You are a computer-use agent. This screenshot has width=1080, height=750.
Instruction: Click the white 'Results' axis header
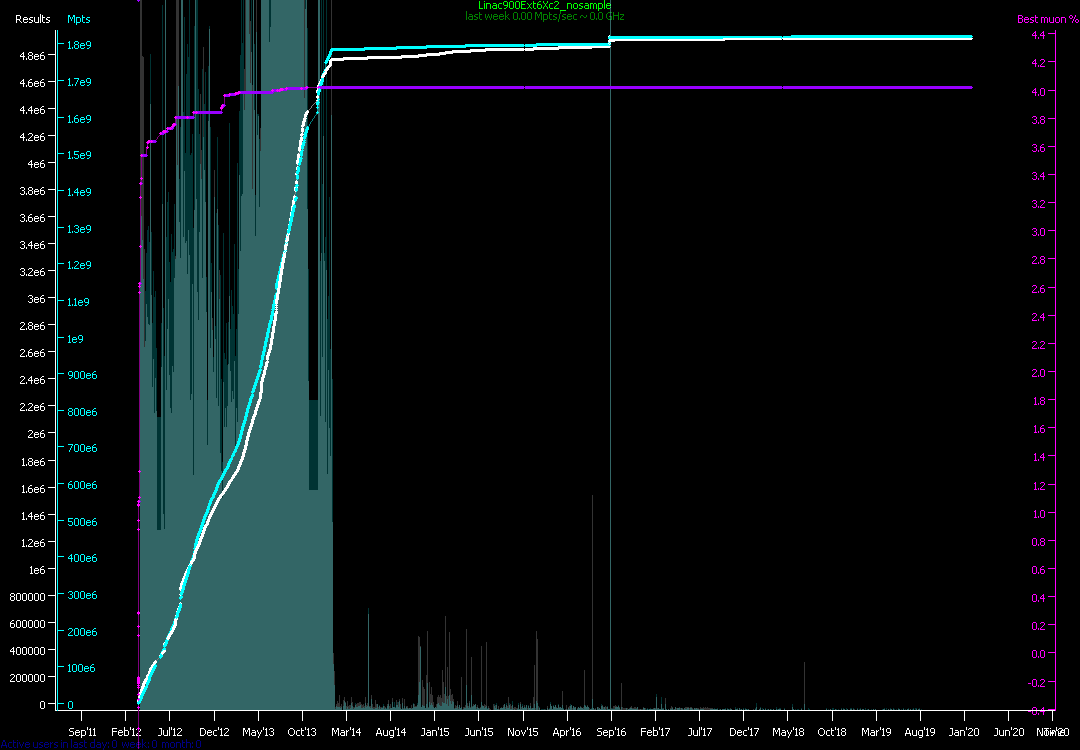click(33, 19)
